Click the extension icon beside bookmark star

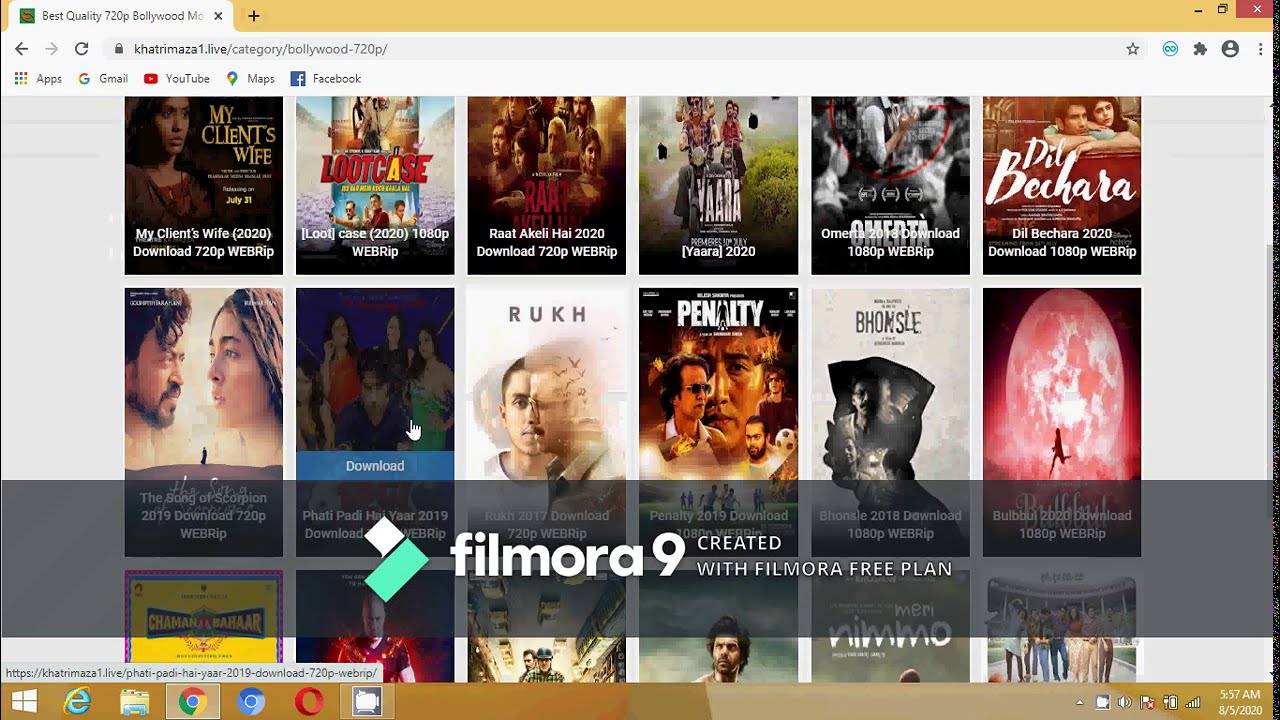[1170, 49]
